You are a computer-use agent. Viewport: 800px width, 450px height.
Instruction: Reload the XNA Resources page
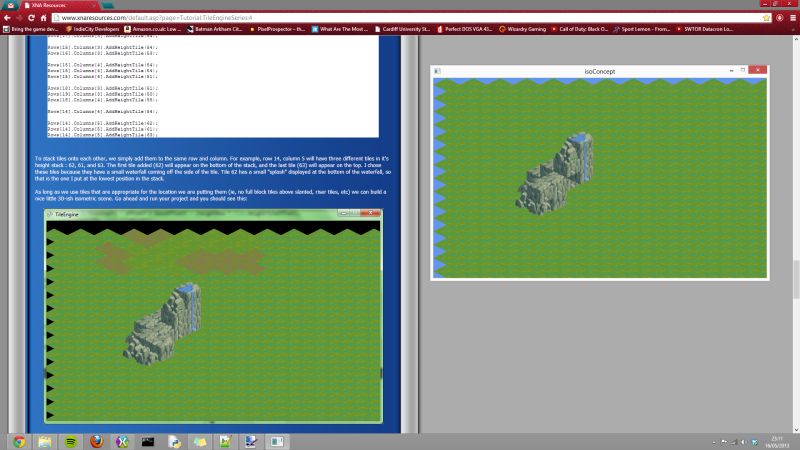coord(31,18)
